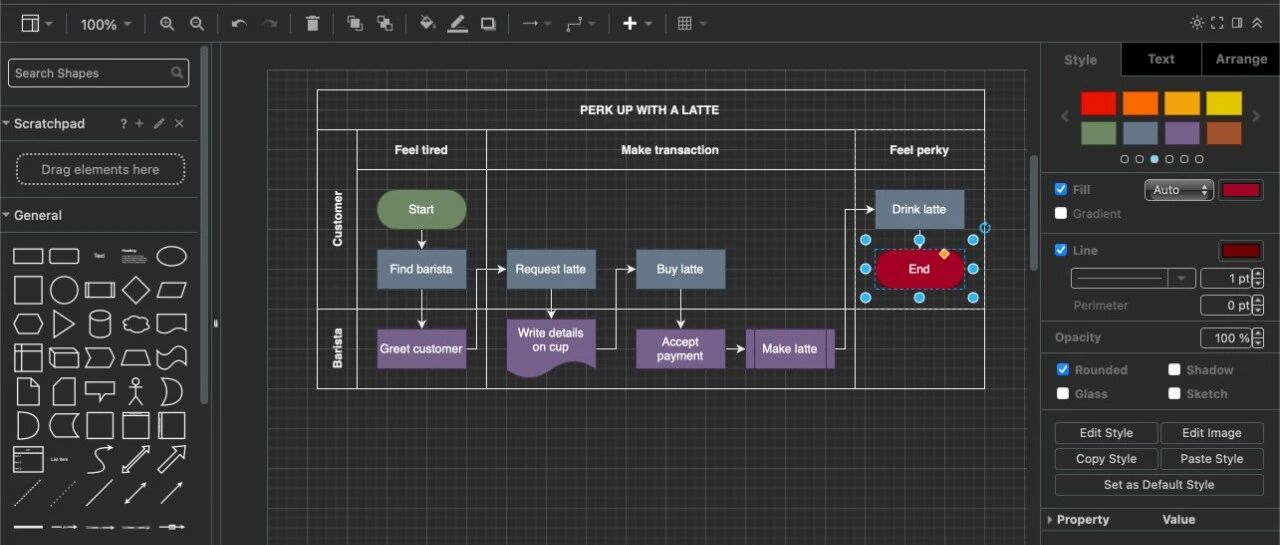
Task: Edit the Scratchpad with pencil icon
Action: point(159,123)
